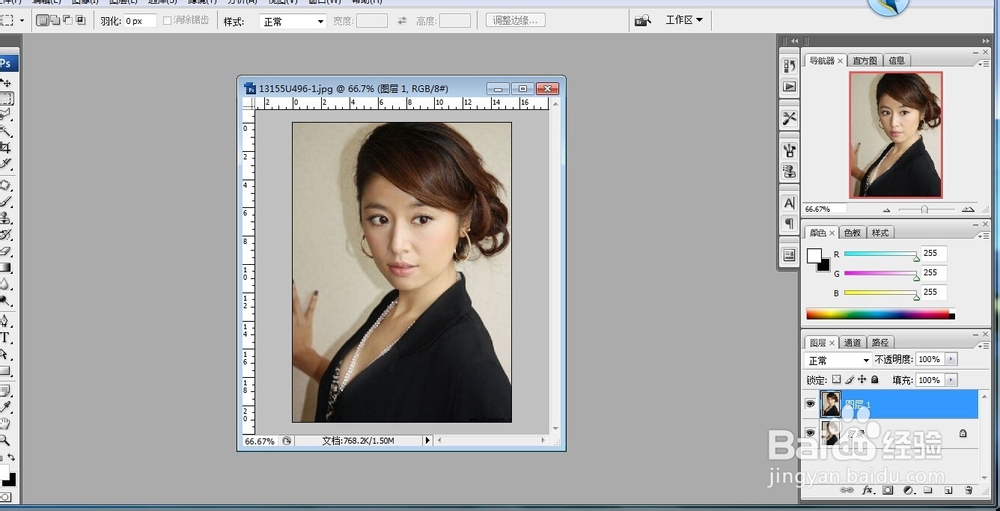This screenshot has width=1000, height=511.
Task: Choose Add to Selection mode
Action: click(55, 20)
